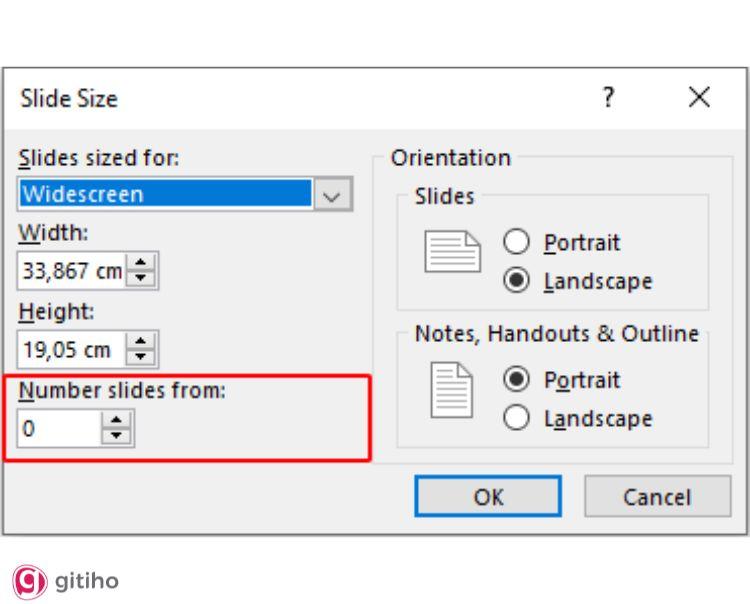This screenshot has width=750, height=604.
Task: Close the Slide Size dialog
Action: pos(700,98)
